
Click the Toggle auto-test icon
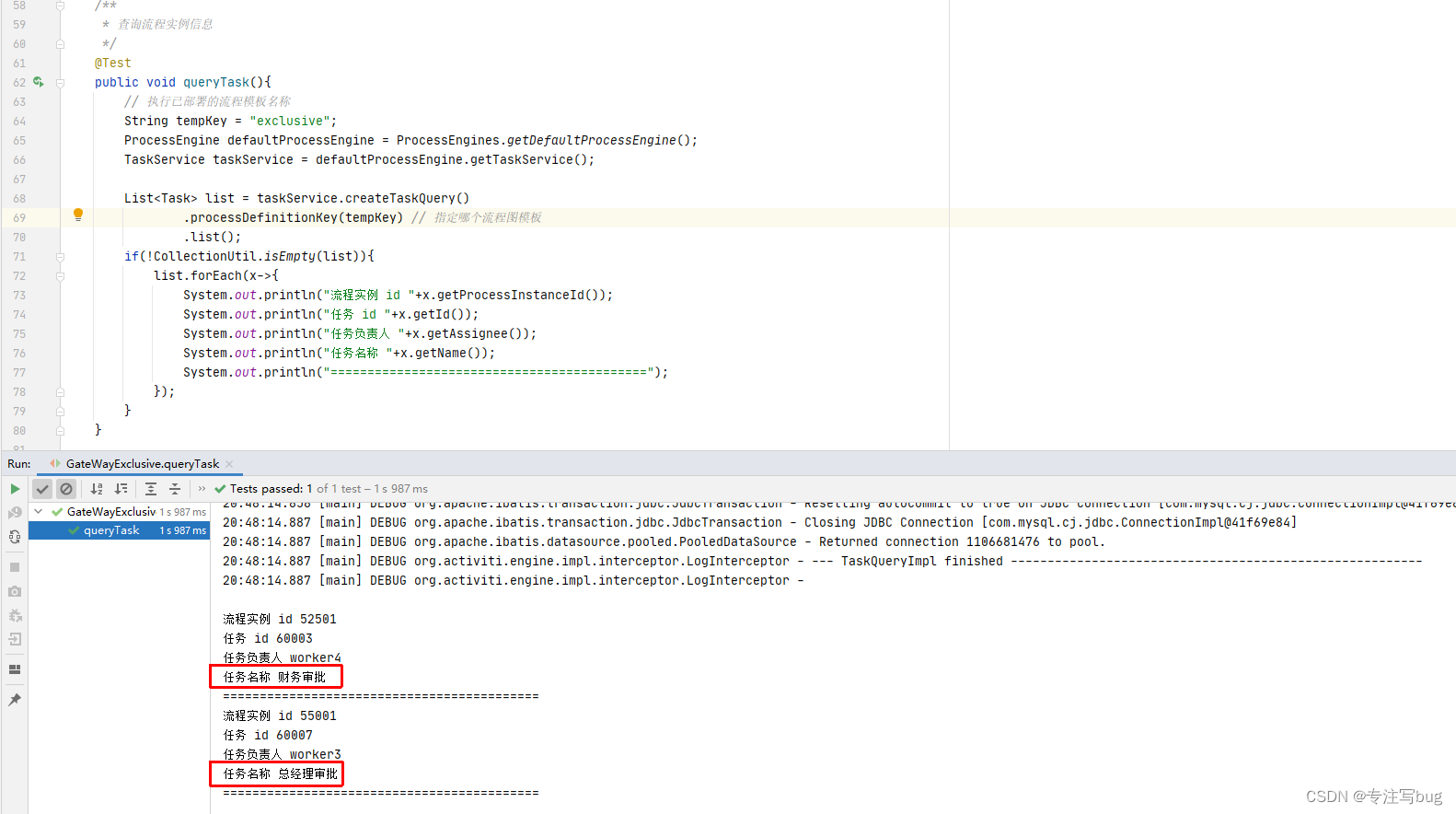pyautogui.click(x=15, y=537)
